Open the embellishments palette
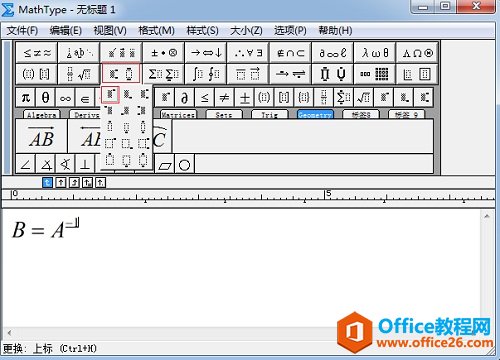 (x=121, y=53)
